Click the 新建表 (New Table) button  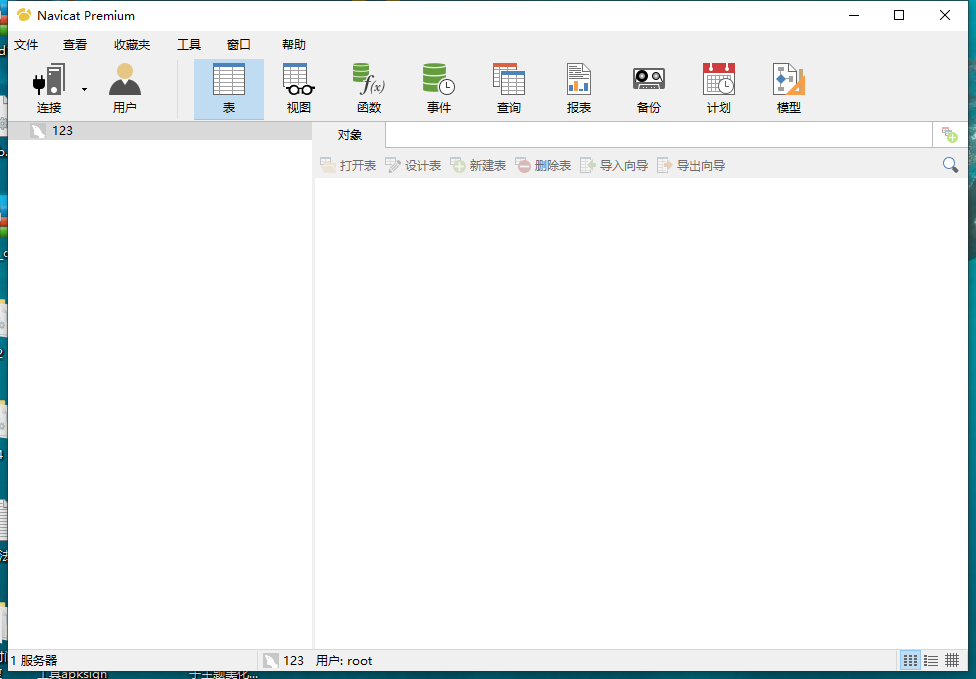point(478,165)
